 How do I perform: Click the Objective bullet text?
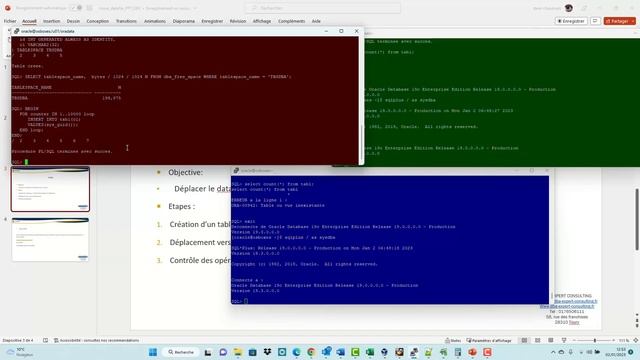pyautogui.click(x=185, y=172)
